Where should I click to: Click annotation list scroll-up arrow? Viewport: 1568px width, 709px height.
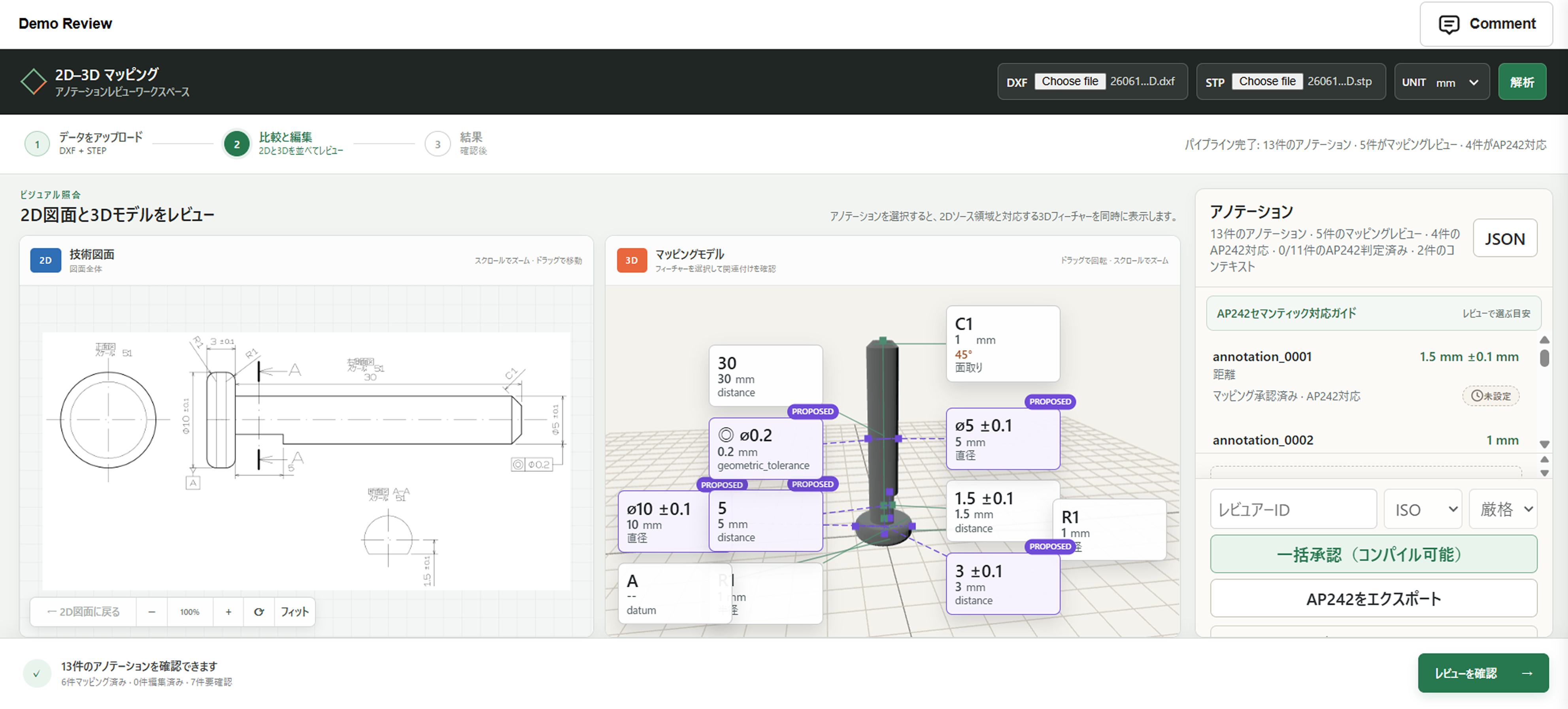[x=1544, y=339]
